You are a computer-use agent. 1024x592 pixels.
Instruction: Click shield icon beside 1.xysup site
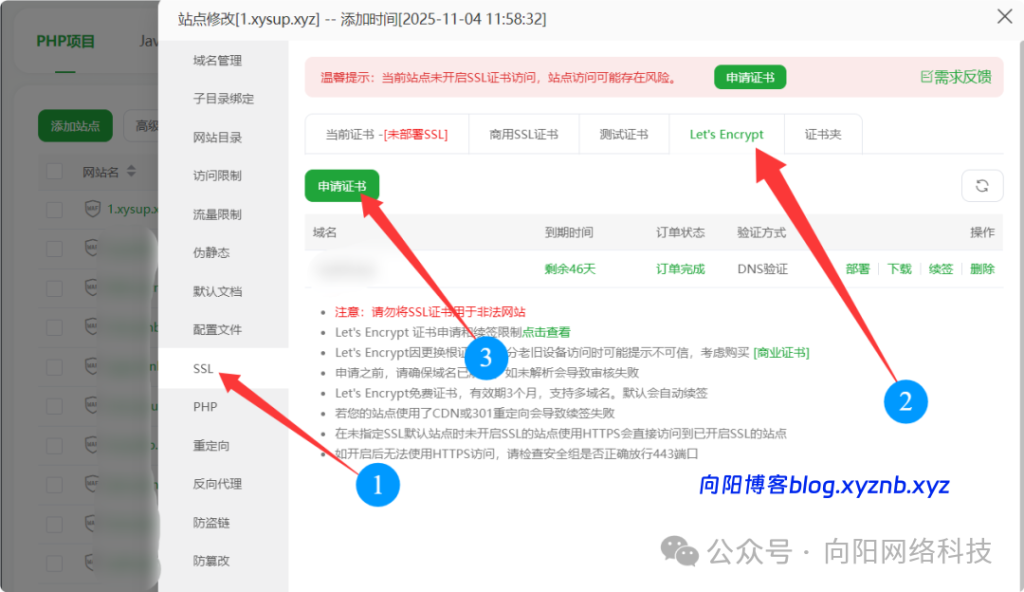(x=93, y=210)
